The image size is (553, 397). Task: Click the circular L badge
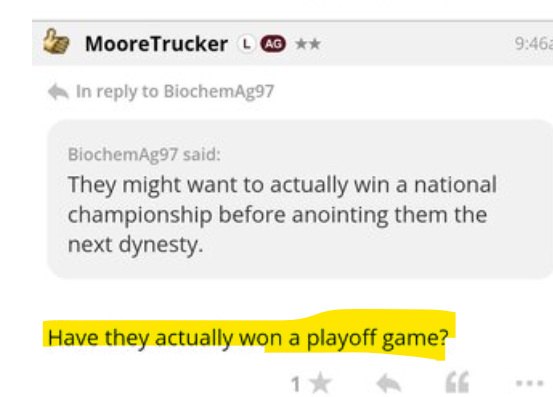246,44
